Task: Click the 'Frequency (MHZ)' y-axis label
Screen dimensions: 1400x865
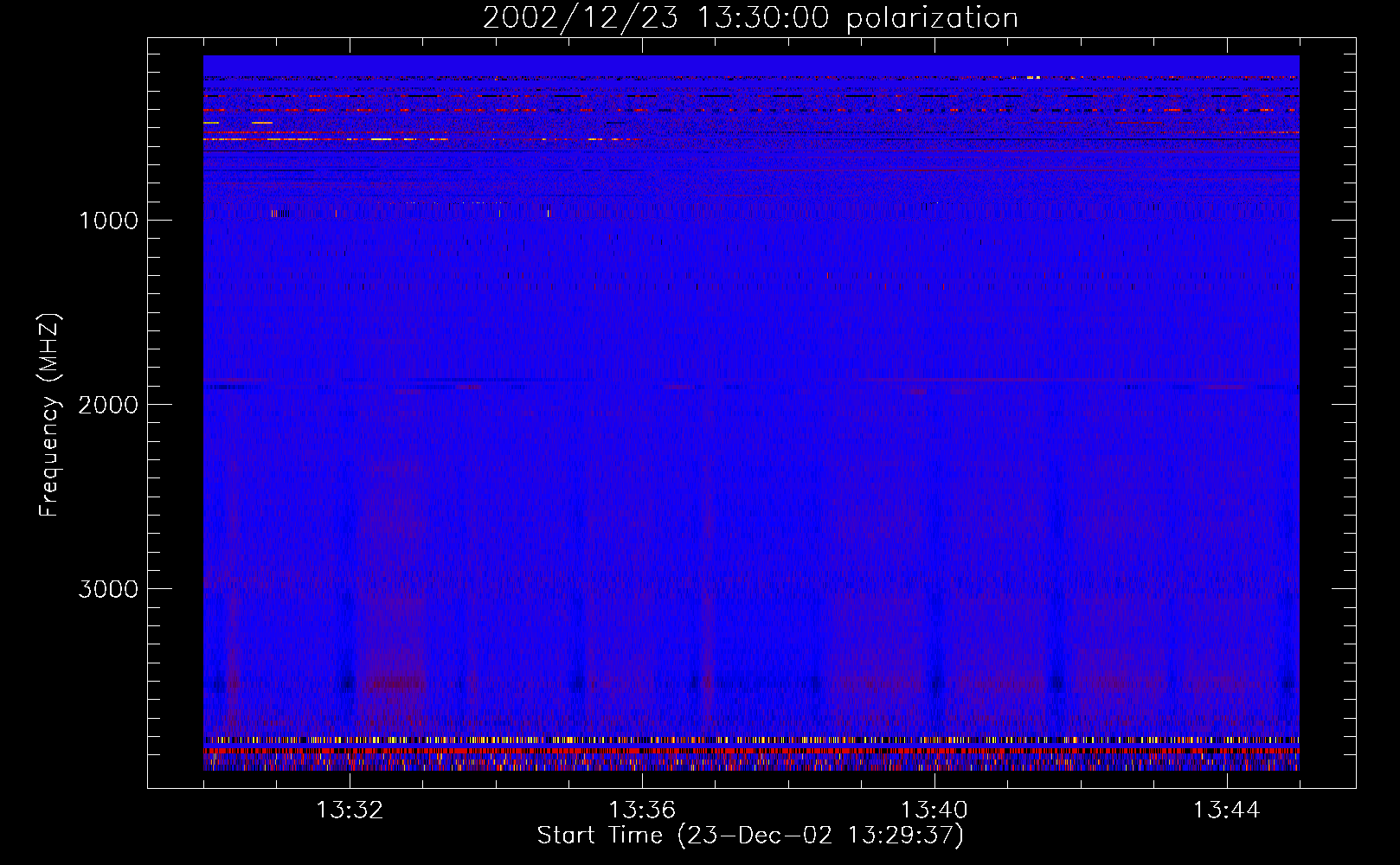Action: click(x=48, y=415)
